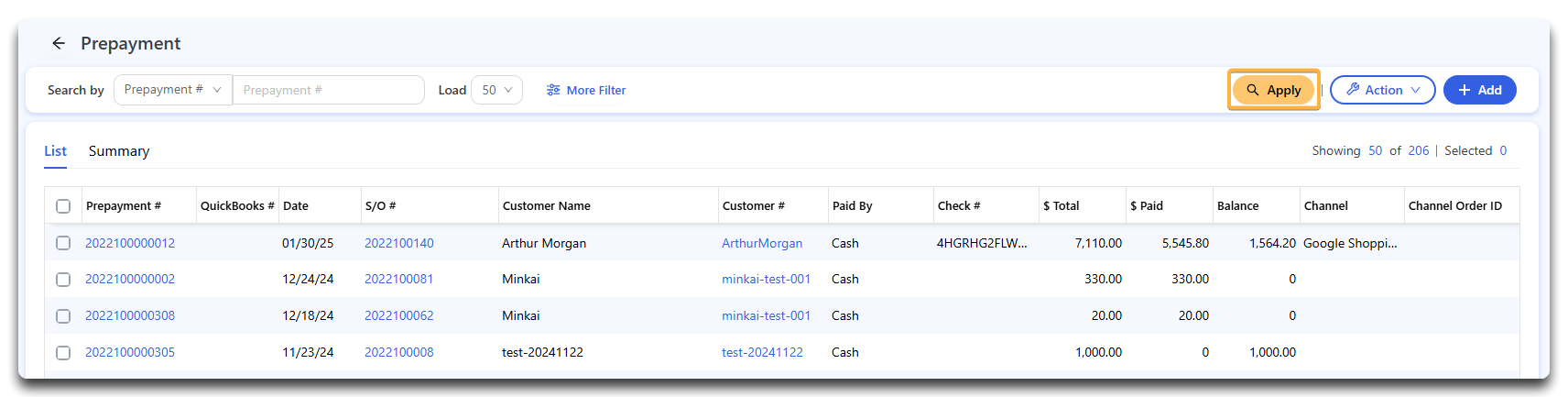Open the Action dropdown menu
Screen dimensions: 1568x397
pyautogui.click(x=1382, y=90)
